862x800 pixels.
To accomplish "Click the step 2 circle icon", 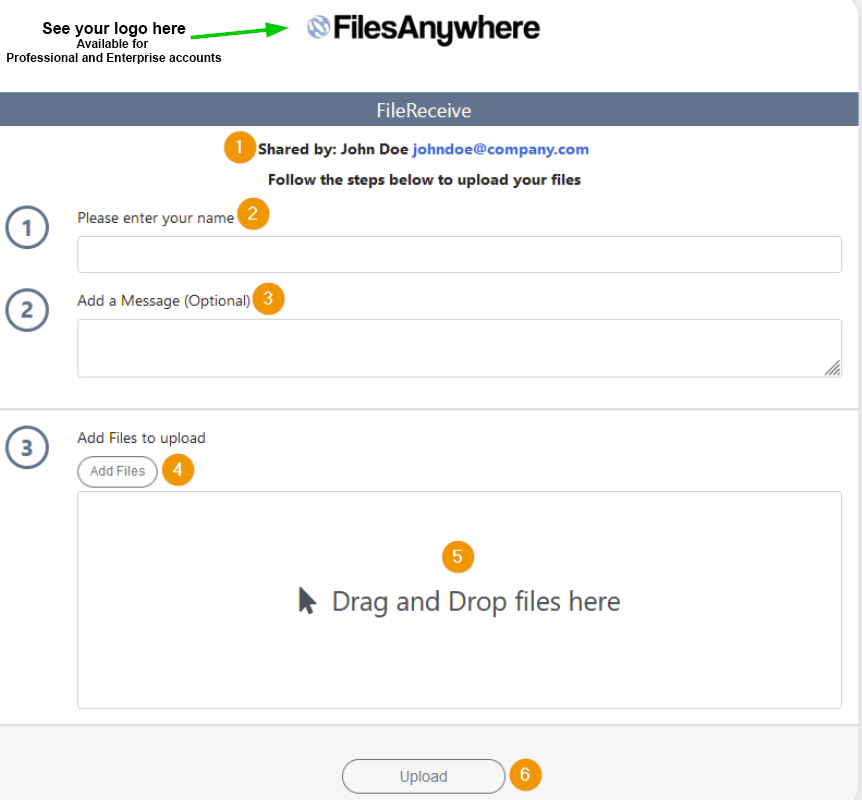I will tap(27, 310).
